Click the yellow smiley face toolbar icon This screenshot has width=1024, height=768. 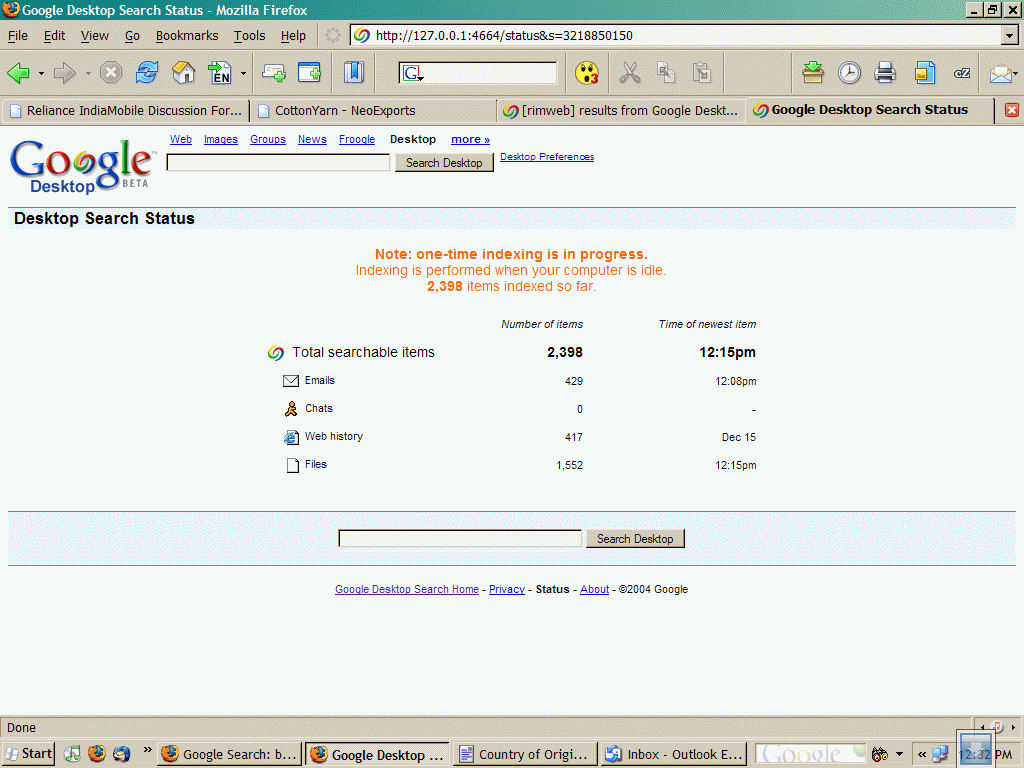click(x=586, y=72)
